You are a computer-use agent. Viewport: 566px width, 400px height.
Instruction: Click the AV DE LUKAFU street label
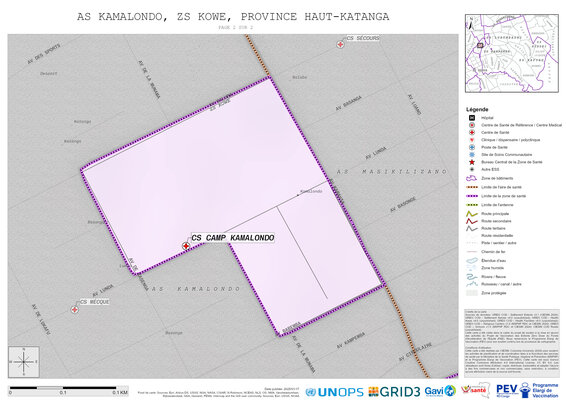41,319
